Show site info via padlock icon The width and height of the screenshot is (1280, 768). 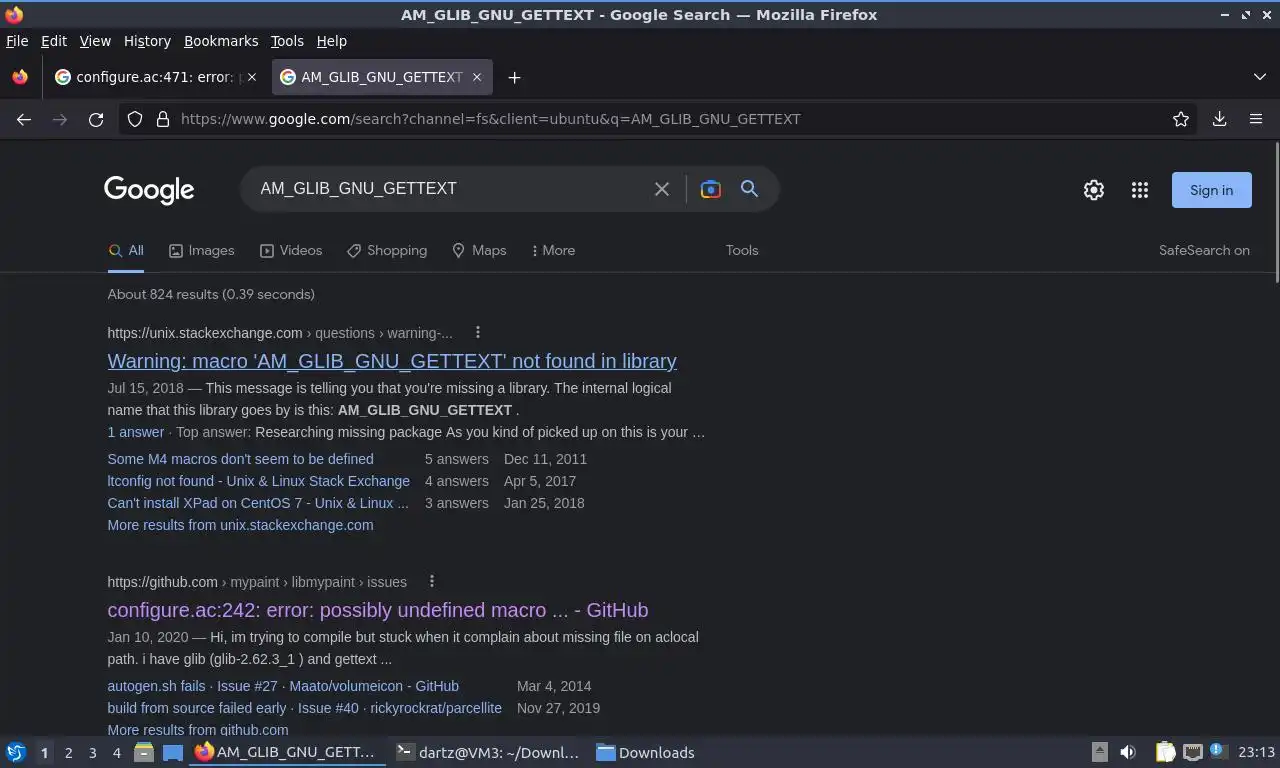(163, 119)
